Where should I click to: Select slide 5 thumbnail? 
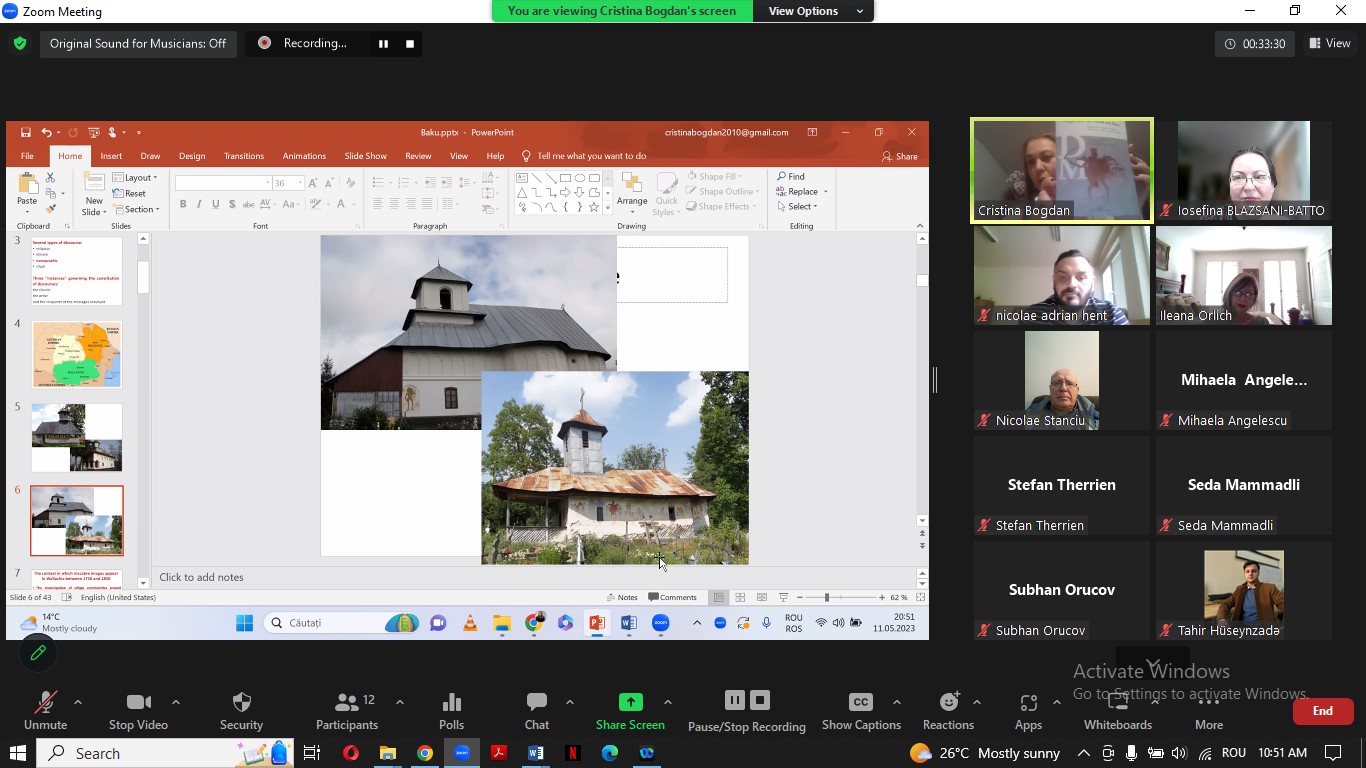click(x=77, y=438)
